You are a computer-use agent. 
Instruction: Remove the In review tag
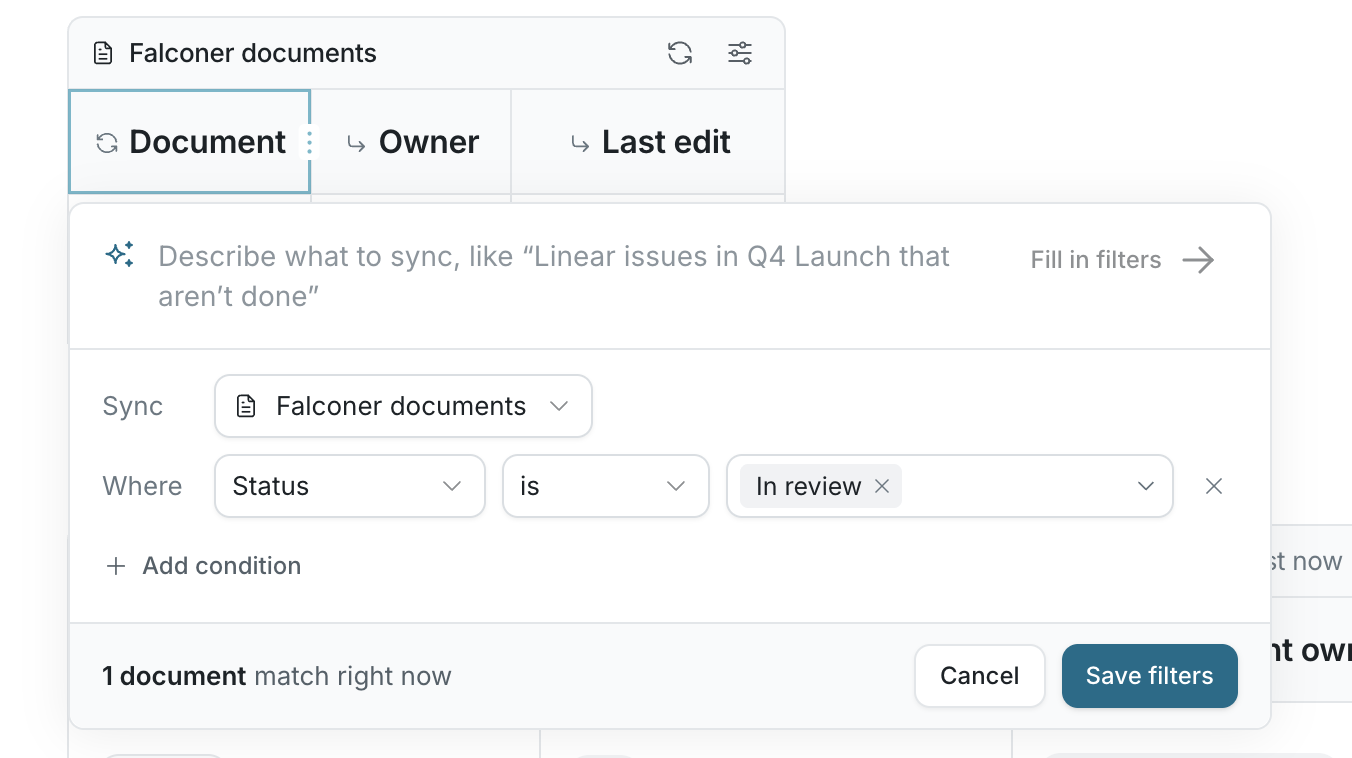882,486
